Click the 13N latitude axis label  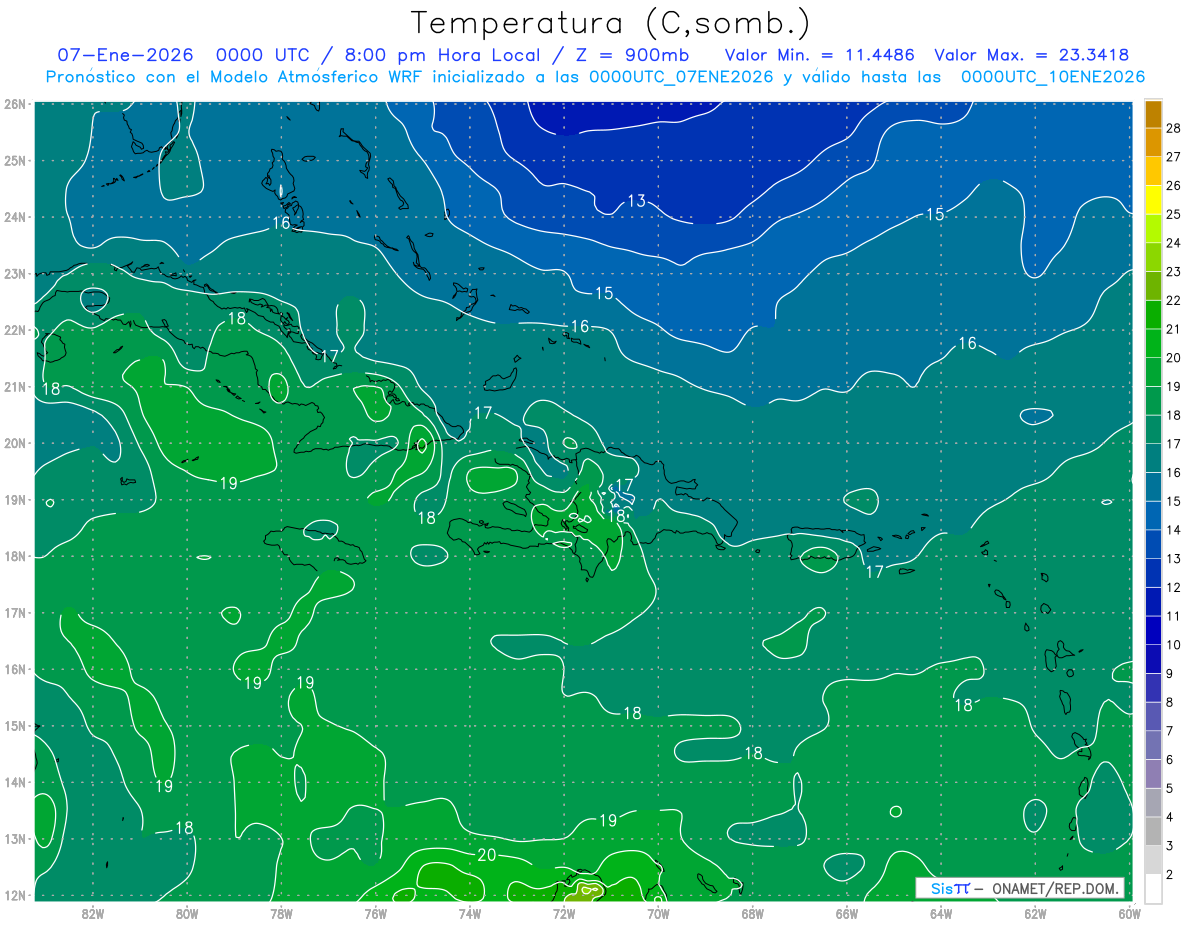click(x=15, y=839)
